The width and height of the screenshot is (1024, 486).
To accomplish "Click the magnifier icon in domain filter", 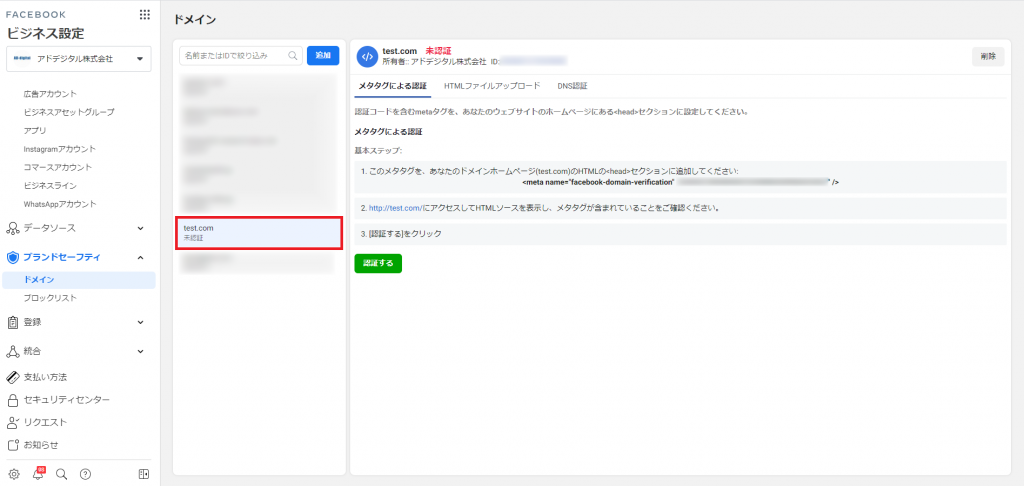I will [x=293, y=56].
